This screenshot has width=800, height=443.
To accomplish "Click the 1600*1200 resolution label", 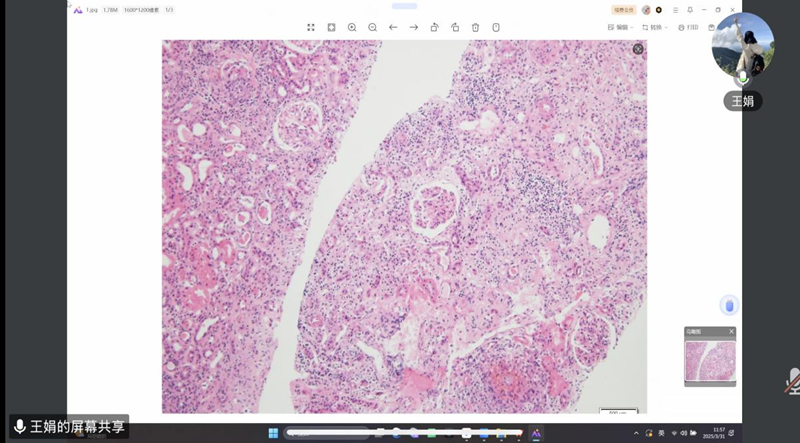I will pyautogui.click(x=141, y=10).
